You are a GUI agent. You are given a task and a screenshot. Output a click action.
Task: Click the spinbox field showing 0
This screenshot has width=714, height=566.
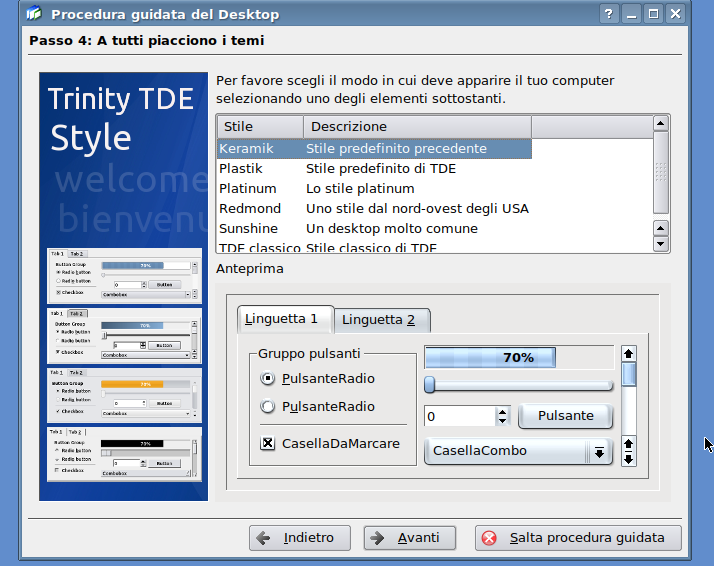coord(460,416)
